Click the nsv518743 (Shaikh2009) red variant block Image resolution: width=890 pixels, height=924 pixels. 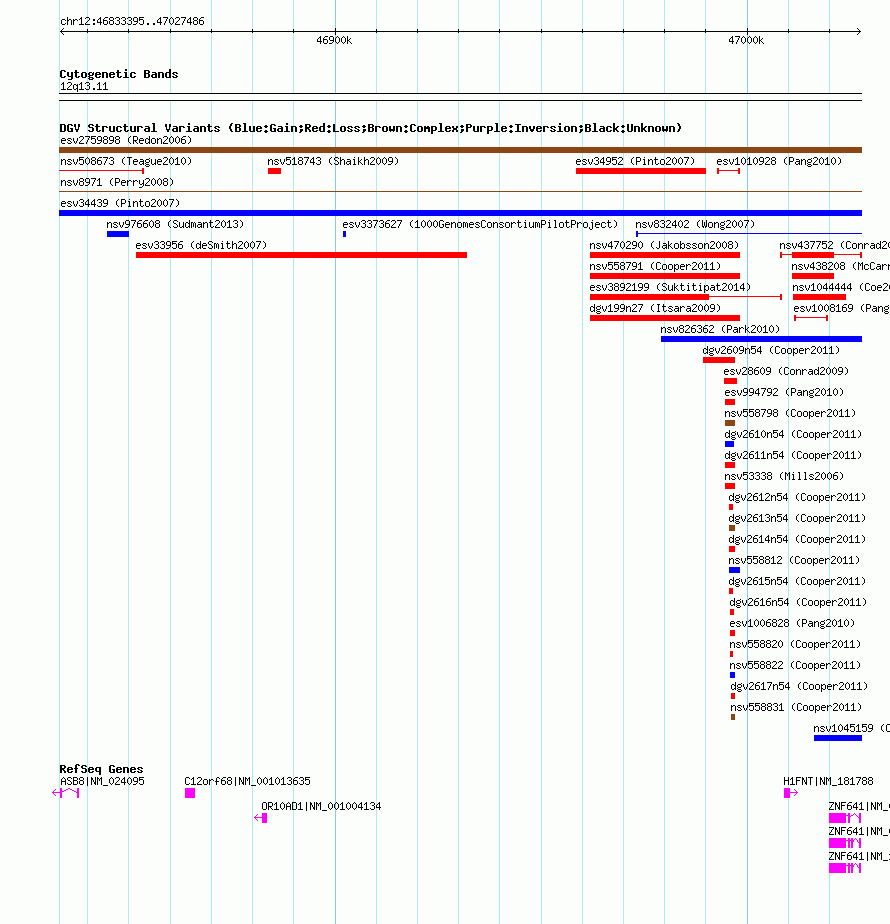point(274,171)
